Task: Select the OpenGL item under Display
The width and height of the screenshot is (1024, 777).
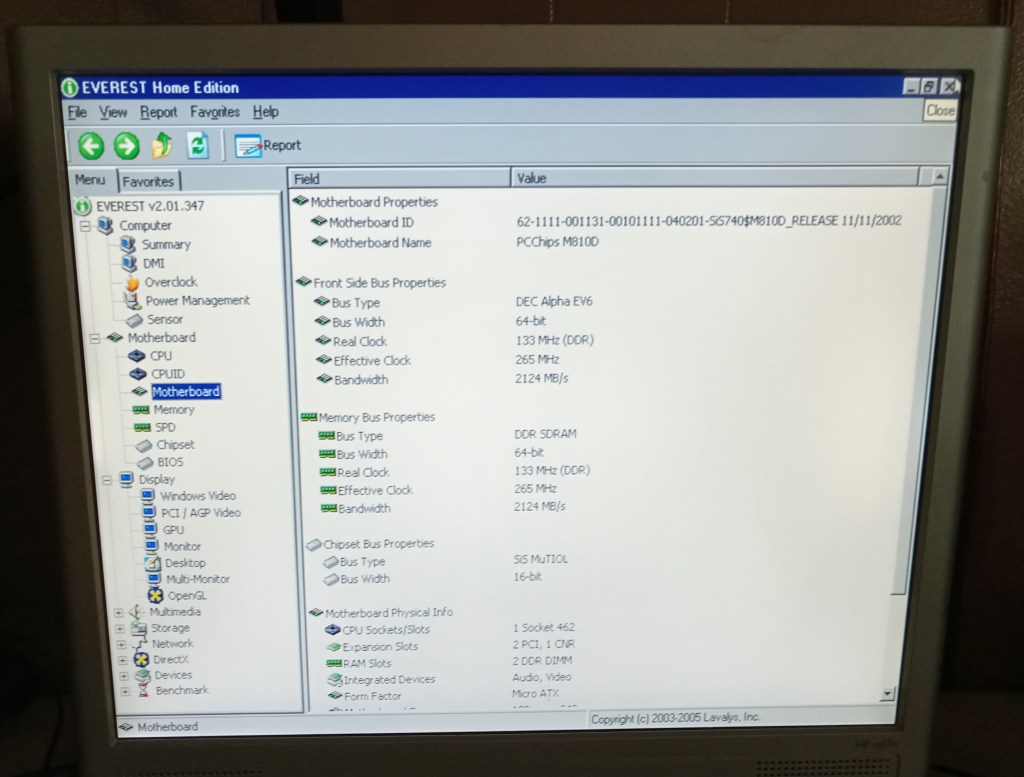Action: pyautogui.click(x=186, y=595)
